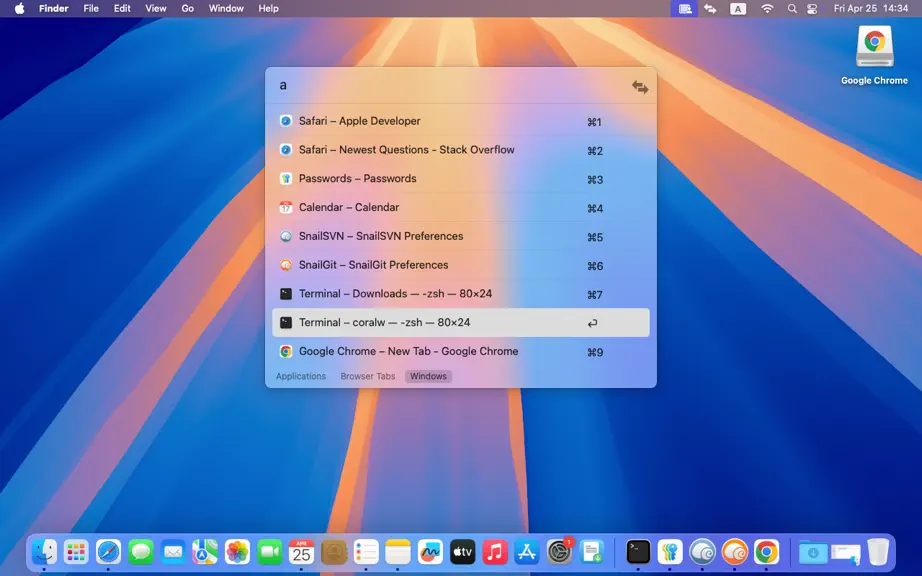Select Passwords – Passwords window row

point(461,179)
